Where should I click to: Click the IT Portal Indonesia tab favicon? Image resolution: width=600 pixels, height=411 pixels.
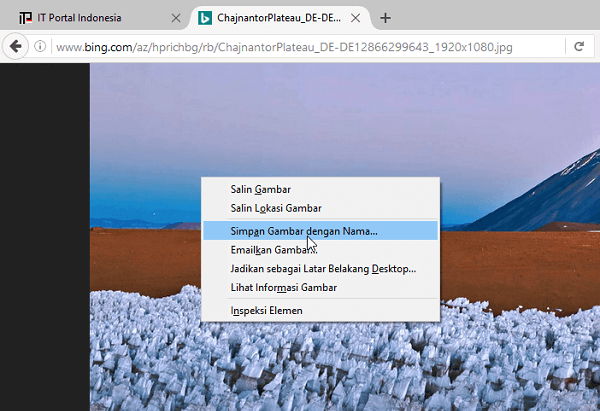tap(25, 18)
